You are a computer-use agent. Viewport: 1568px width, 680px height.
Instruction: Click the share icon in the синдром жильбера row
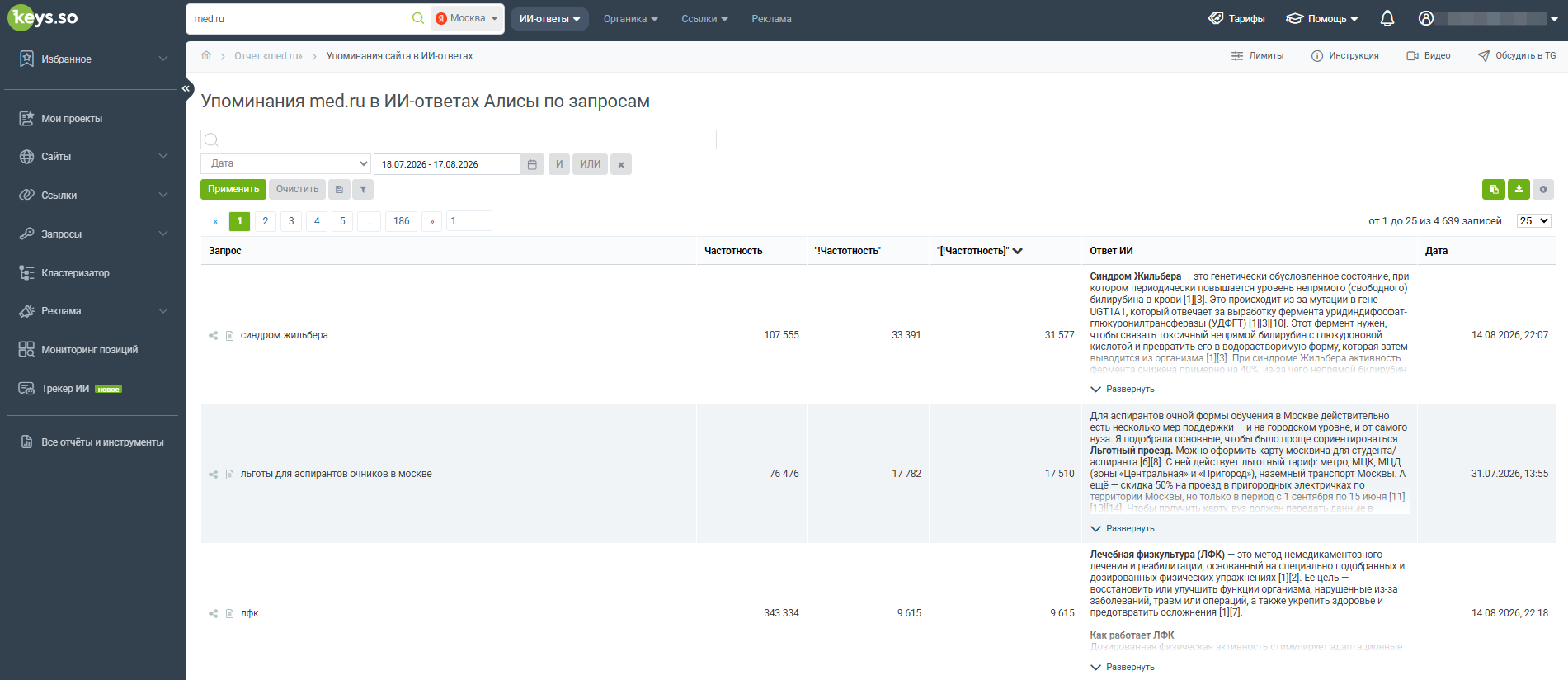[x=214, y=335]
